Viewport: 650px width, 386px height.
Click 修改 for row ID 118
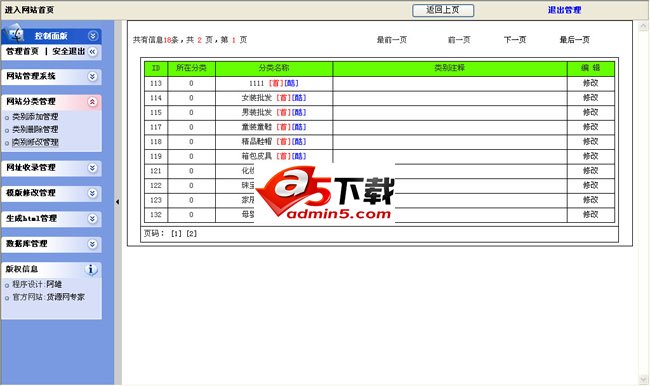point(591,141)
